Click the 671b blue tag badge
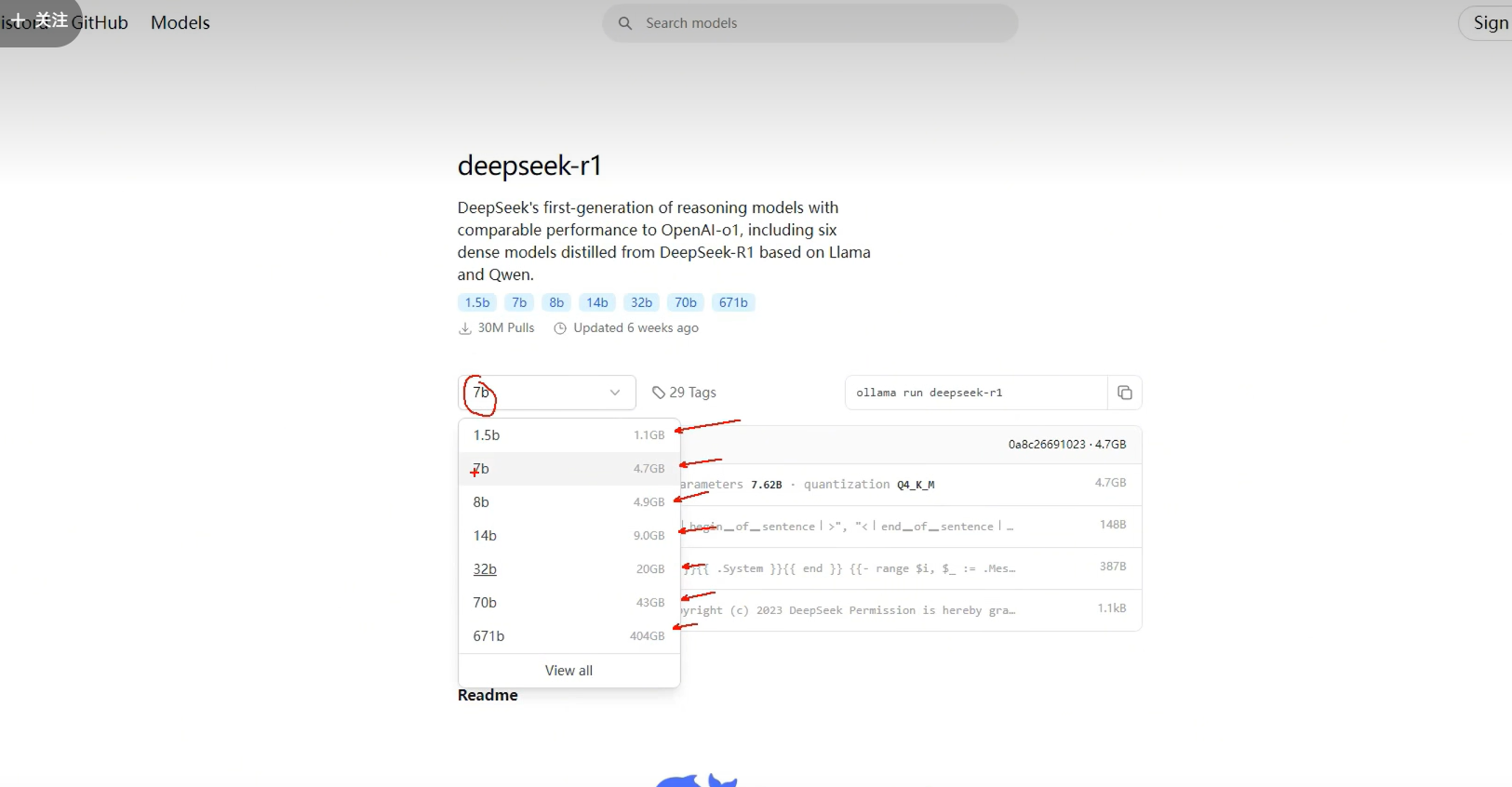This screenshot has height=787, width=1512. (733, 302)
